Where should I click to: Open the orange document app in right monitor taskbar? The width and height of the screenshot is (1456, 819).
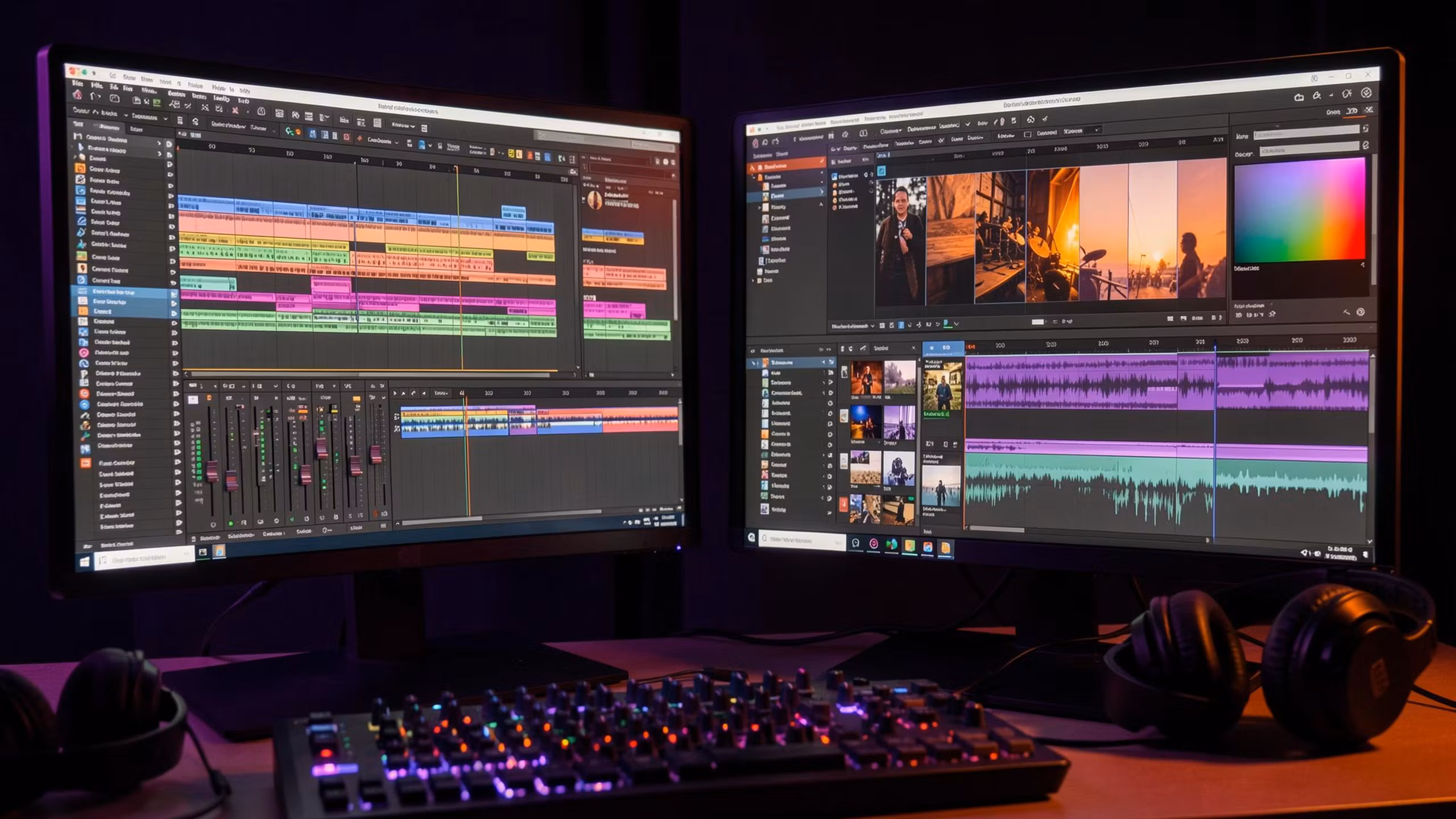click(x=945, y=547)
